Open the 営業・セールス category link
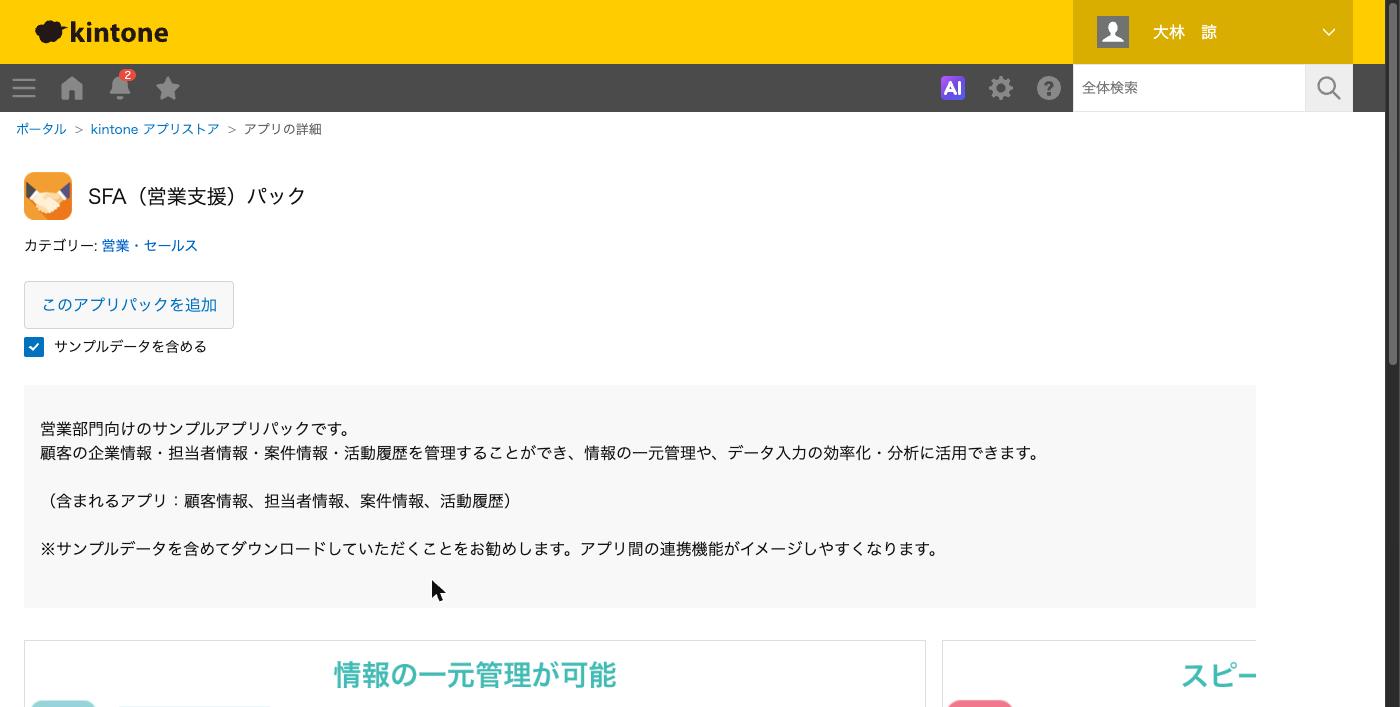1400x707 pixels. tap(150, 245)
